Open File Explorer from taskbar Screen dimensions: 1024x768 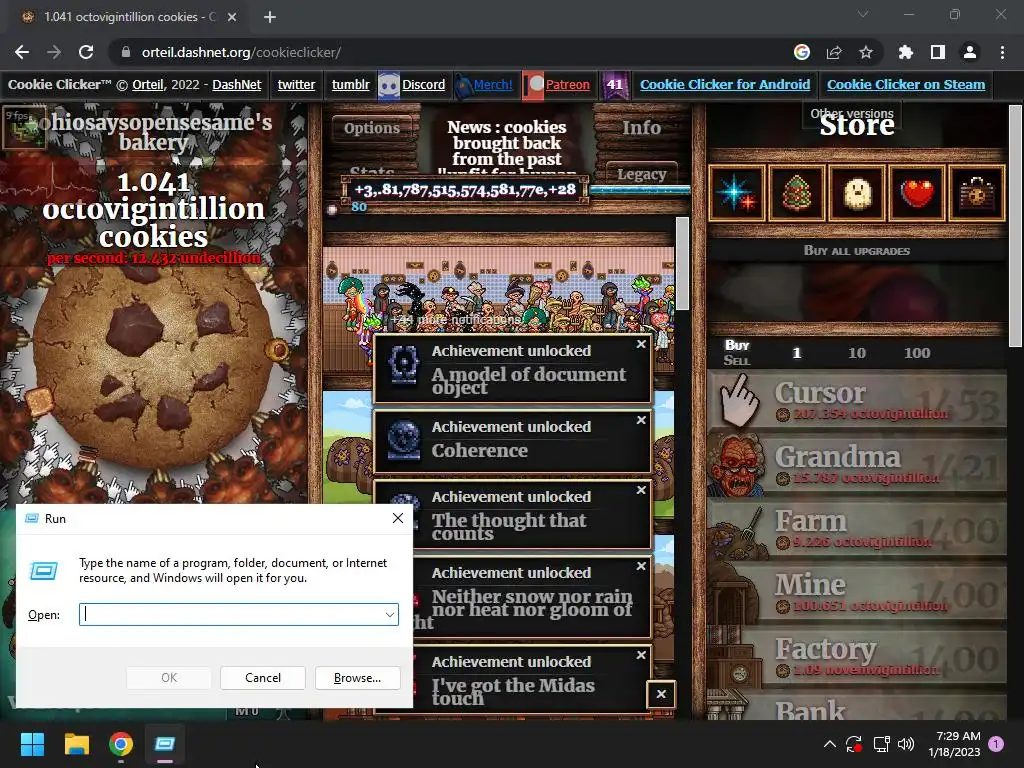[x=76, y=744]
